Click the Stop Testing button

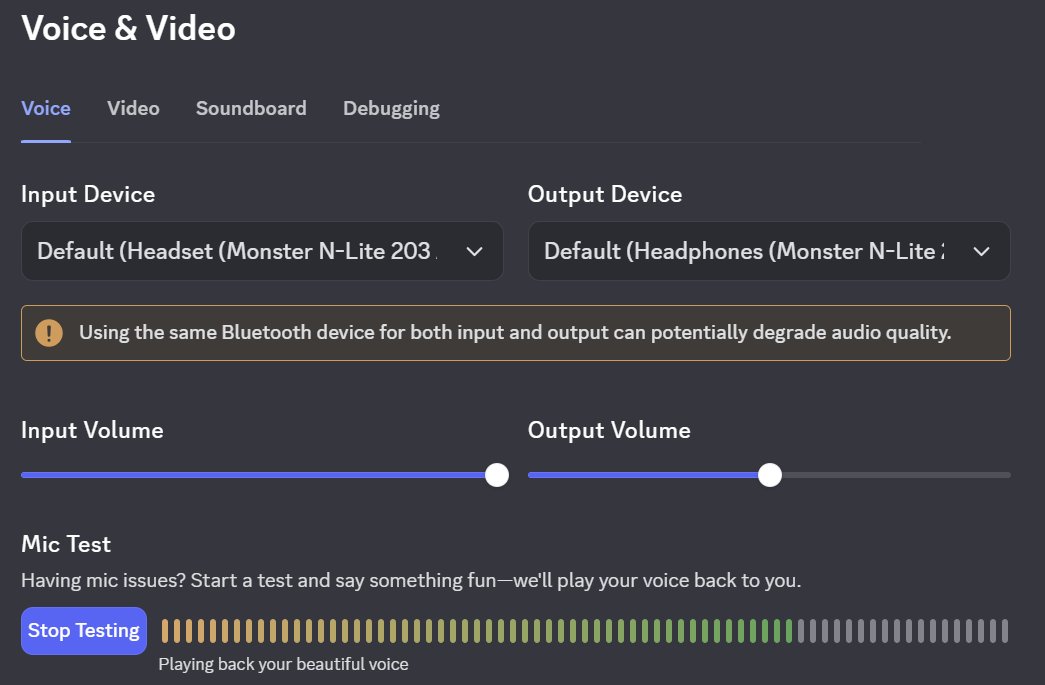[x=84, y=630]
